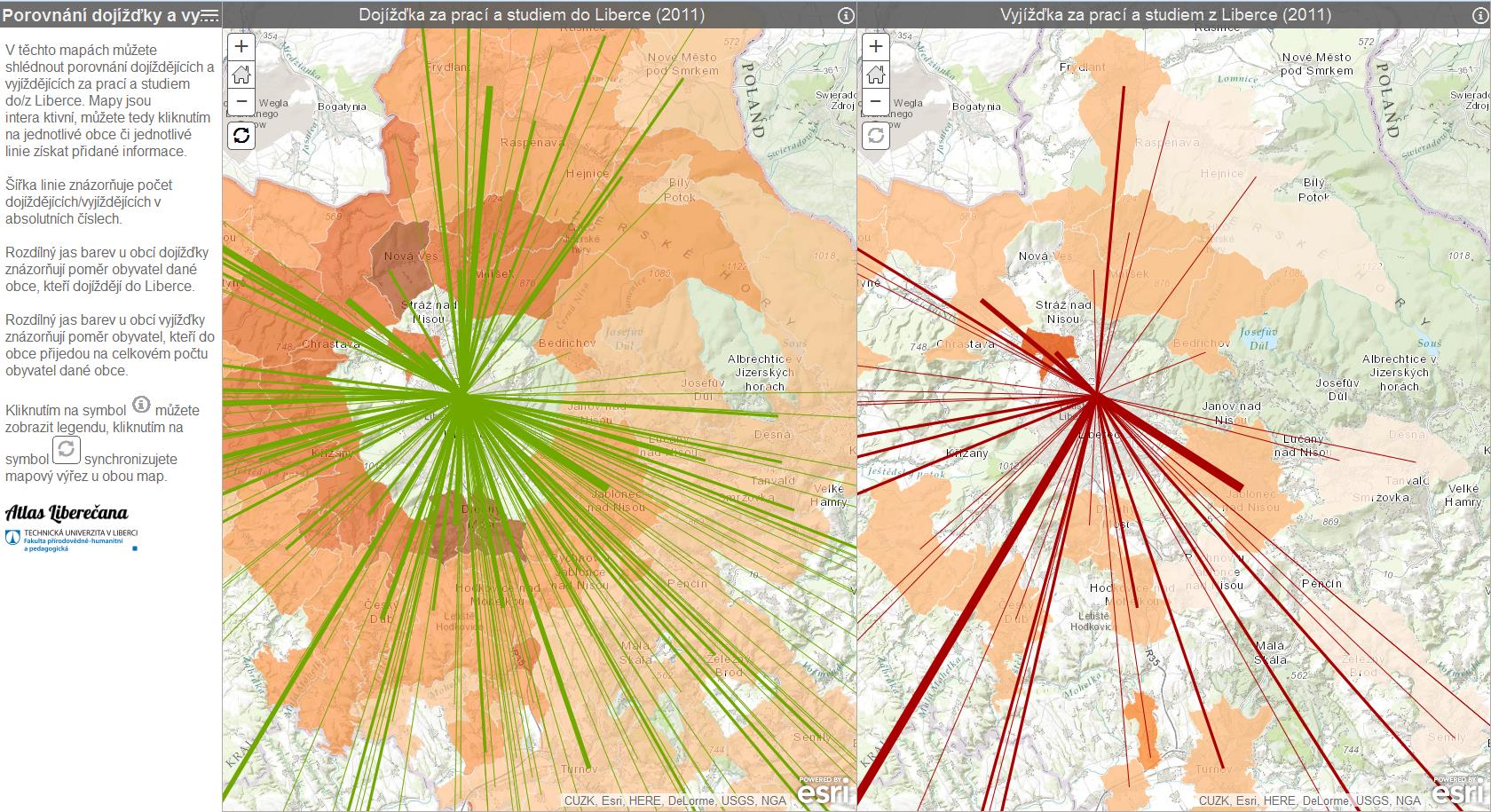Go to home extent on right map
The width and height of the screenshot is (1491, 812).
876,74
